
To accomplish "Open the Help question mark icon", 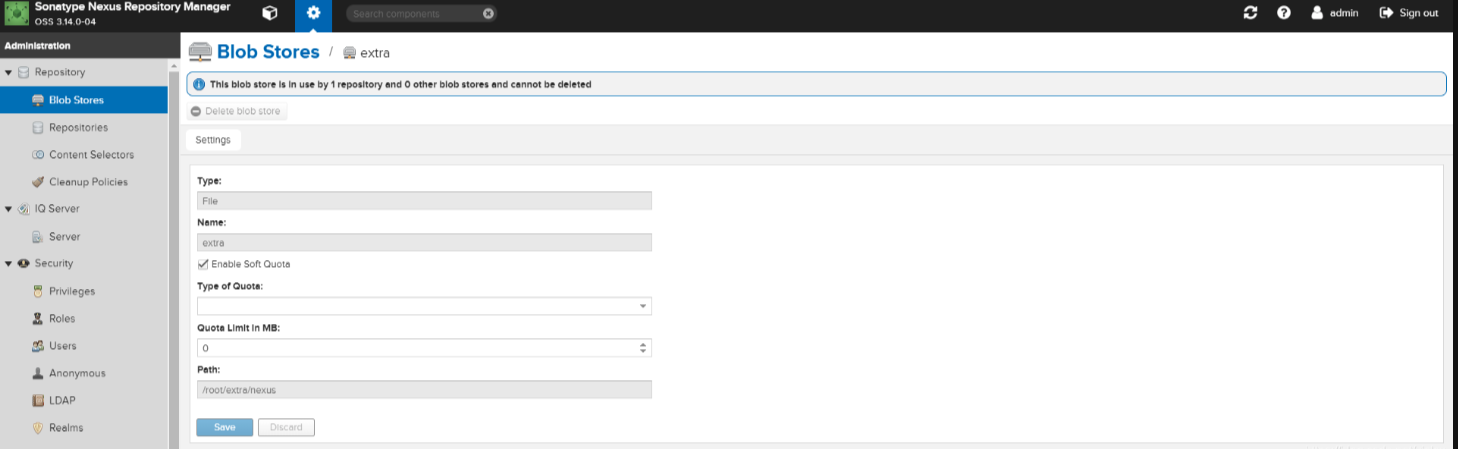I will 1284,13.
